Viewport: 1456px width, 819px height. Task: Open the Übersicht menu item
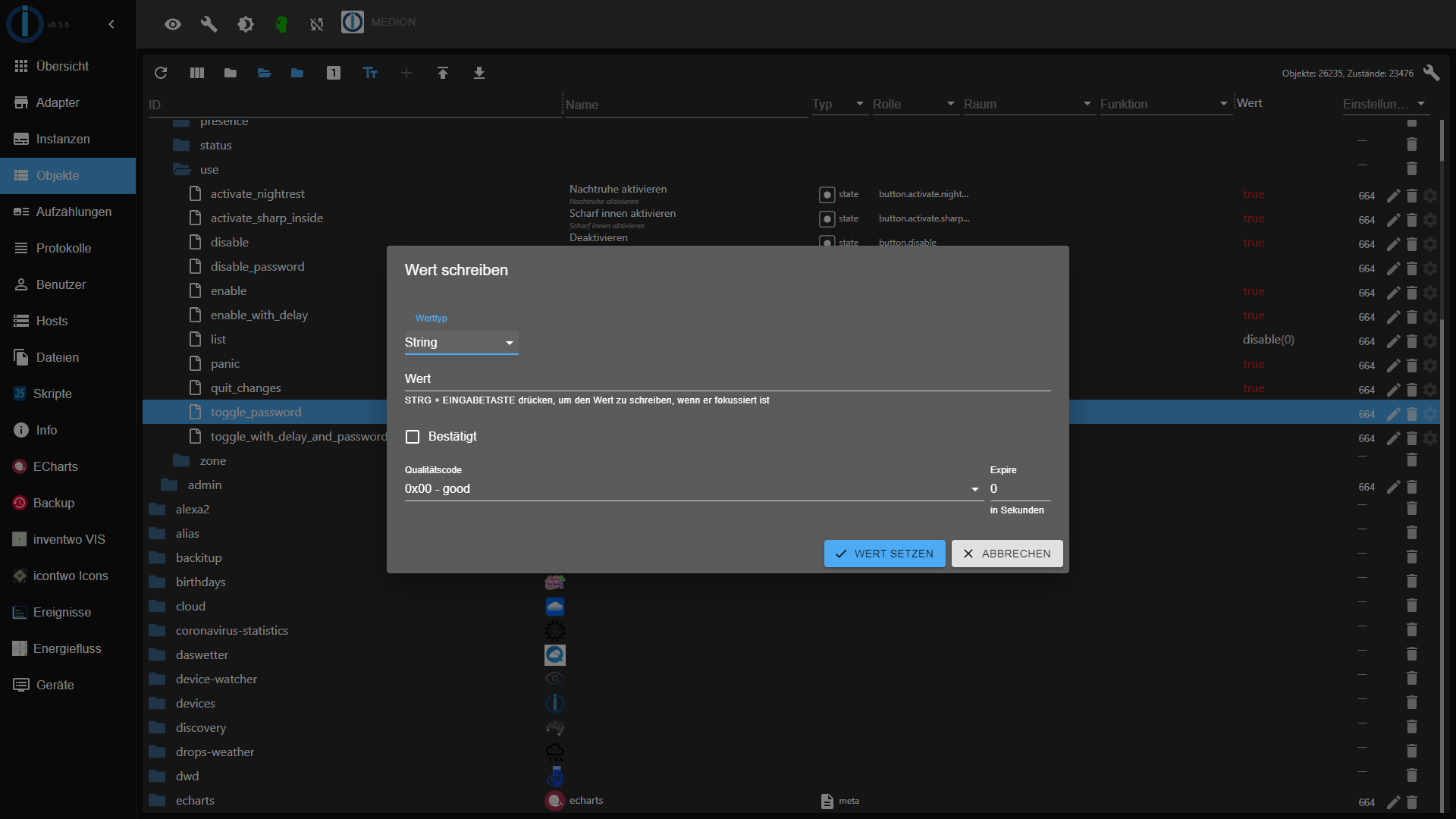67,66
